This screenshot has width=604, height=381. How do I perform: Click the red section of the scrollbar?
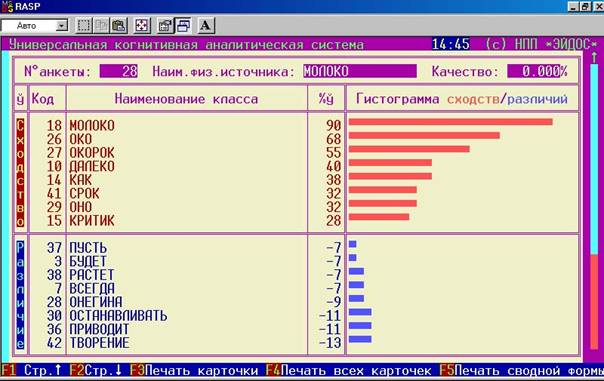[594, 301]
